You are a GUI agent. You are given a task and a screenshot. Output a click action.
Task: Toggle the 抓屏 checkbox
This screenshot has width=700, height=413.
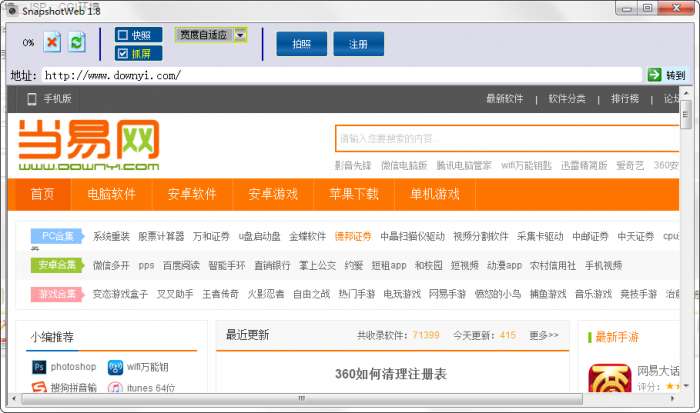[123, 54]
